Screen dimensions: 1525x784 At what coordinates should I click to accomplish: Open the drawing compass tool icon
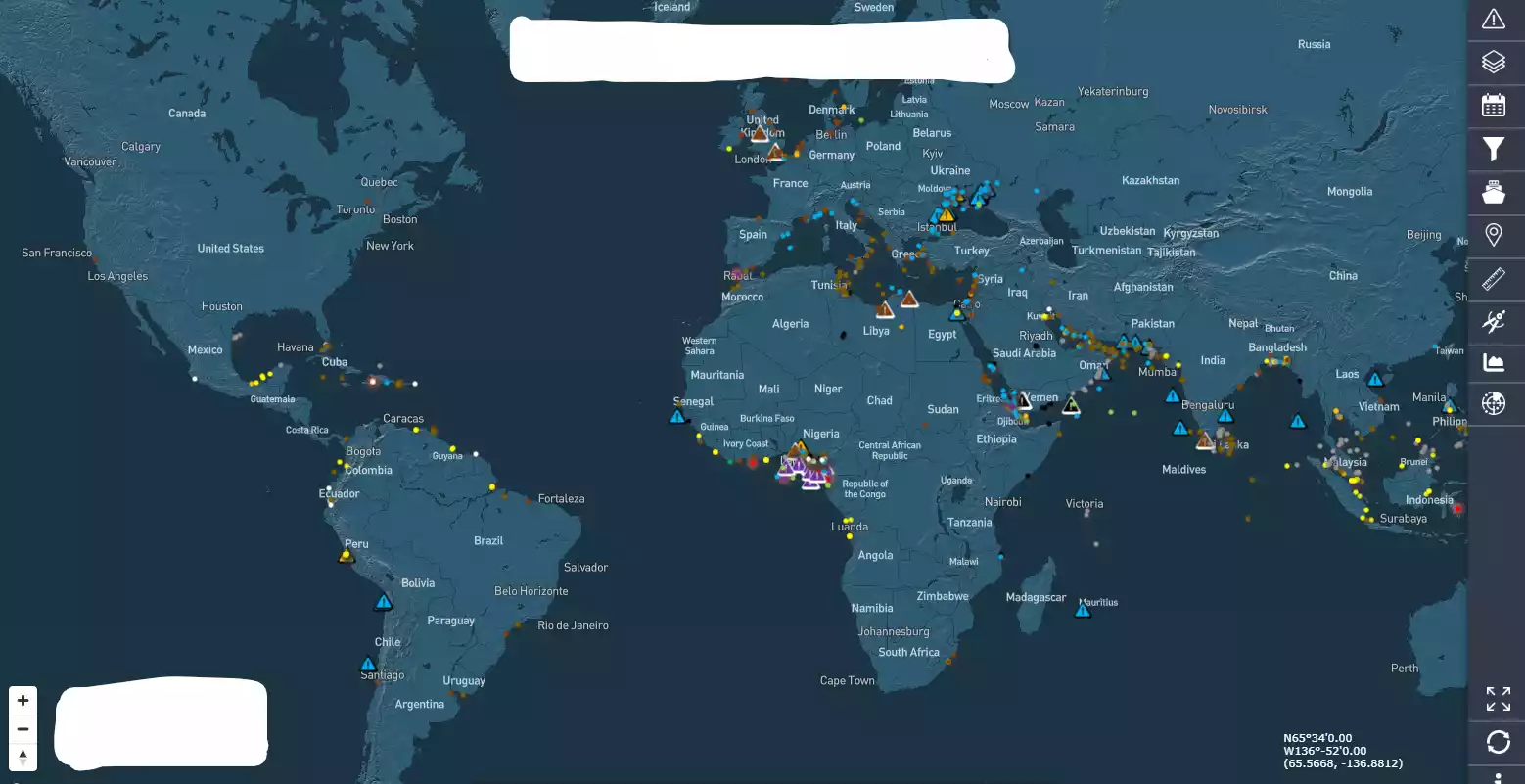pyautogui.click(x=1495, y=321)
